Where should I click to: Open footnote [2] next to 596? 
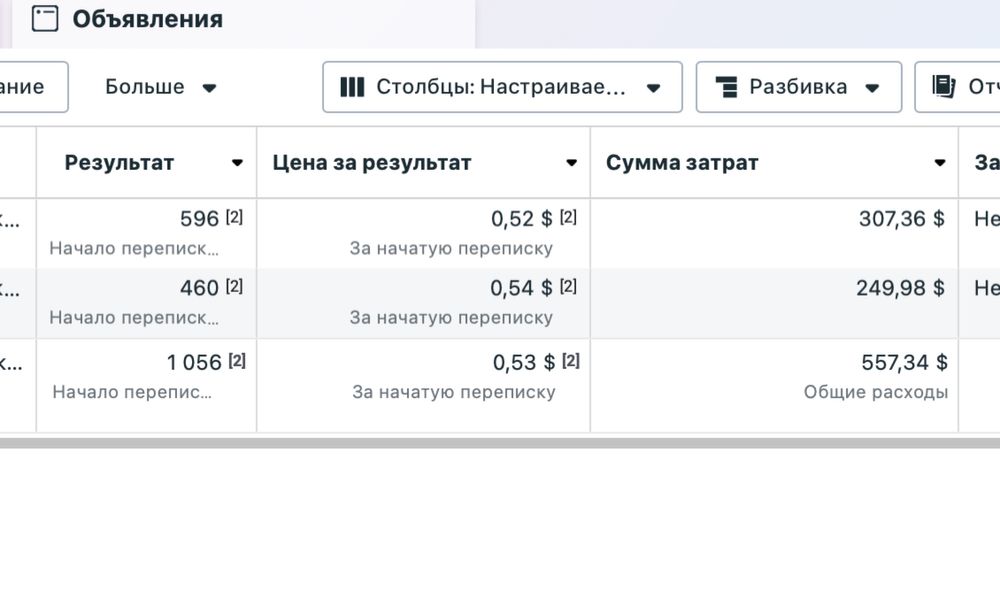pos(234,217)
